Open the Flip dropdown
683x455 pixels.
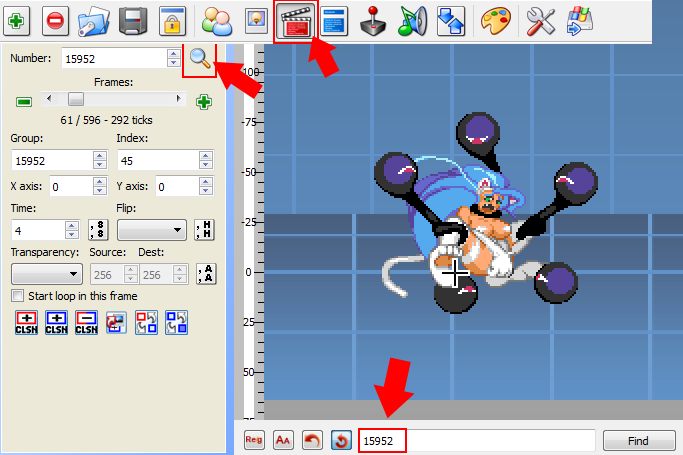click(x=151, y=230)
